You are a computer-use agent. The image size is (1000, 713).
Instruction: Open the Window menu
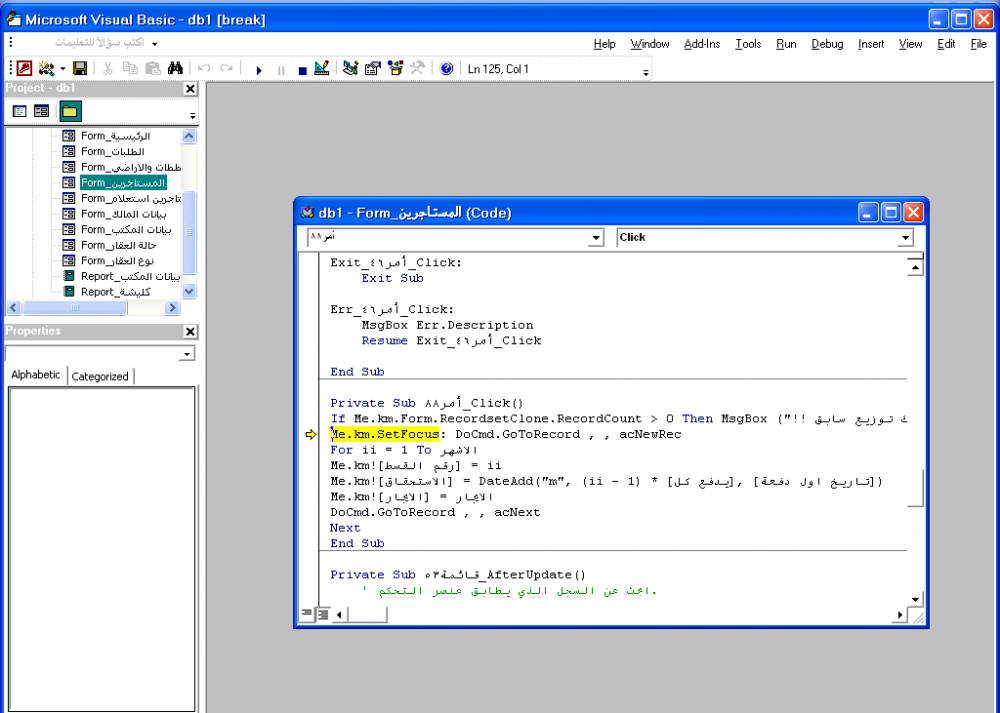(x=649, y=44)
